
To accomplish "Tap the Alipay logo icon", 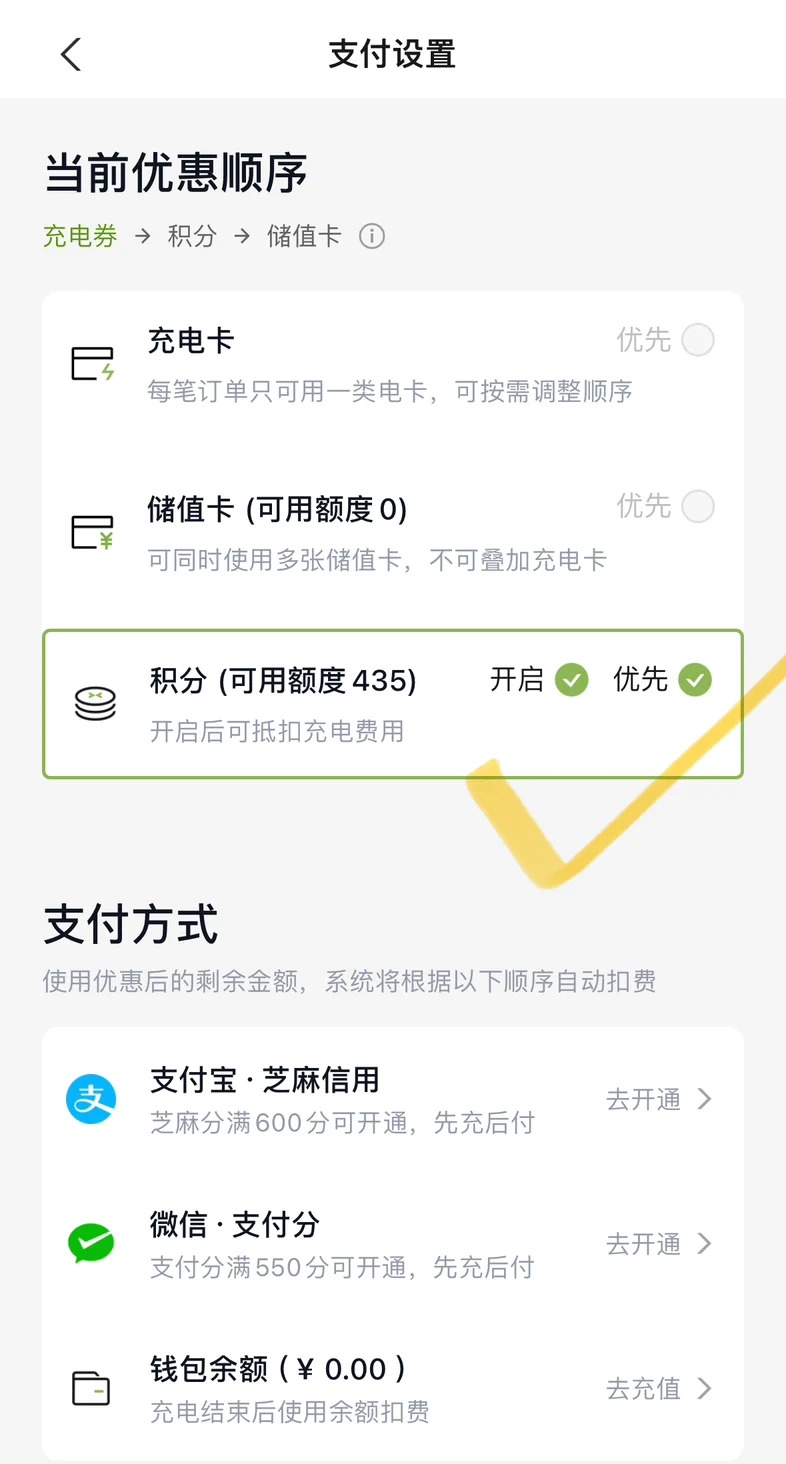I will pos(91,1099).
